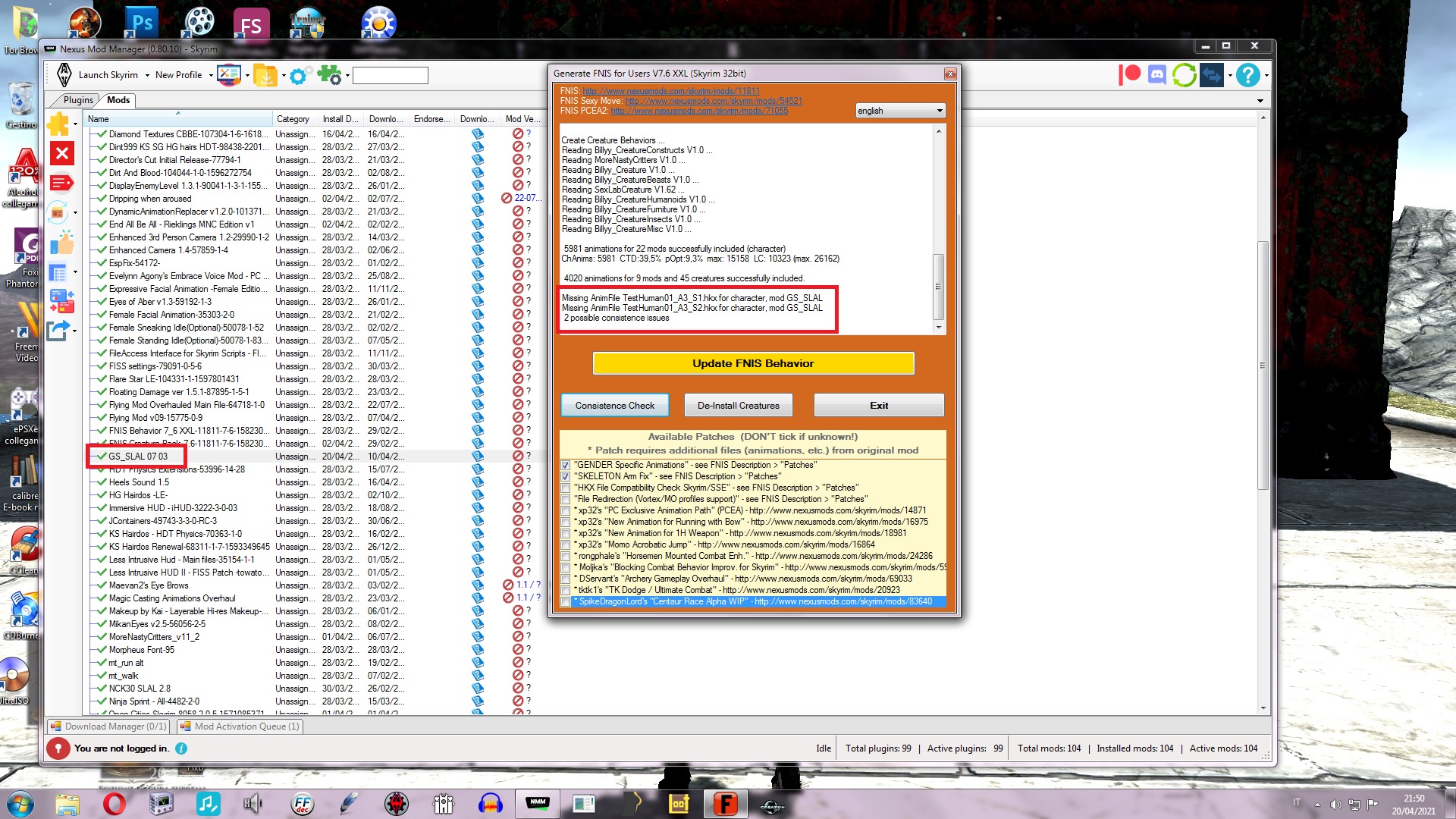The width and height of the screenshot is (1456, 819).
Task: Open the FNIS Sexy Move link
Action: 714,101
